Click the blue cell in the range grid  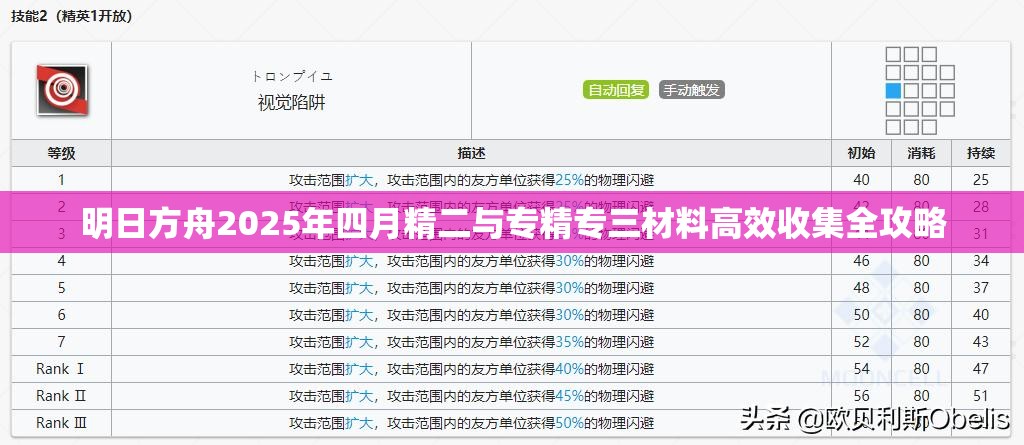893,91
